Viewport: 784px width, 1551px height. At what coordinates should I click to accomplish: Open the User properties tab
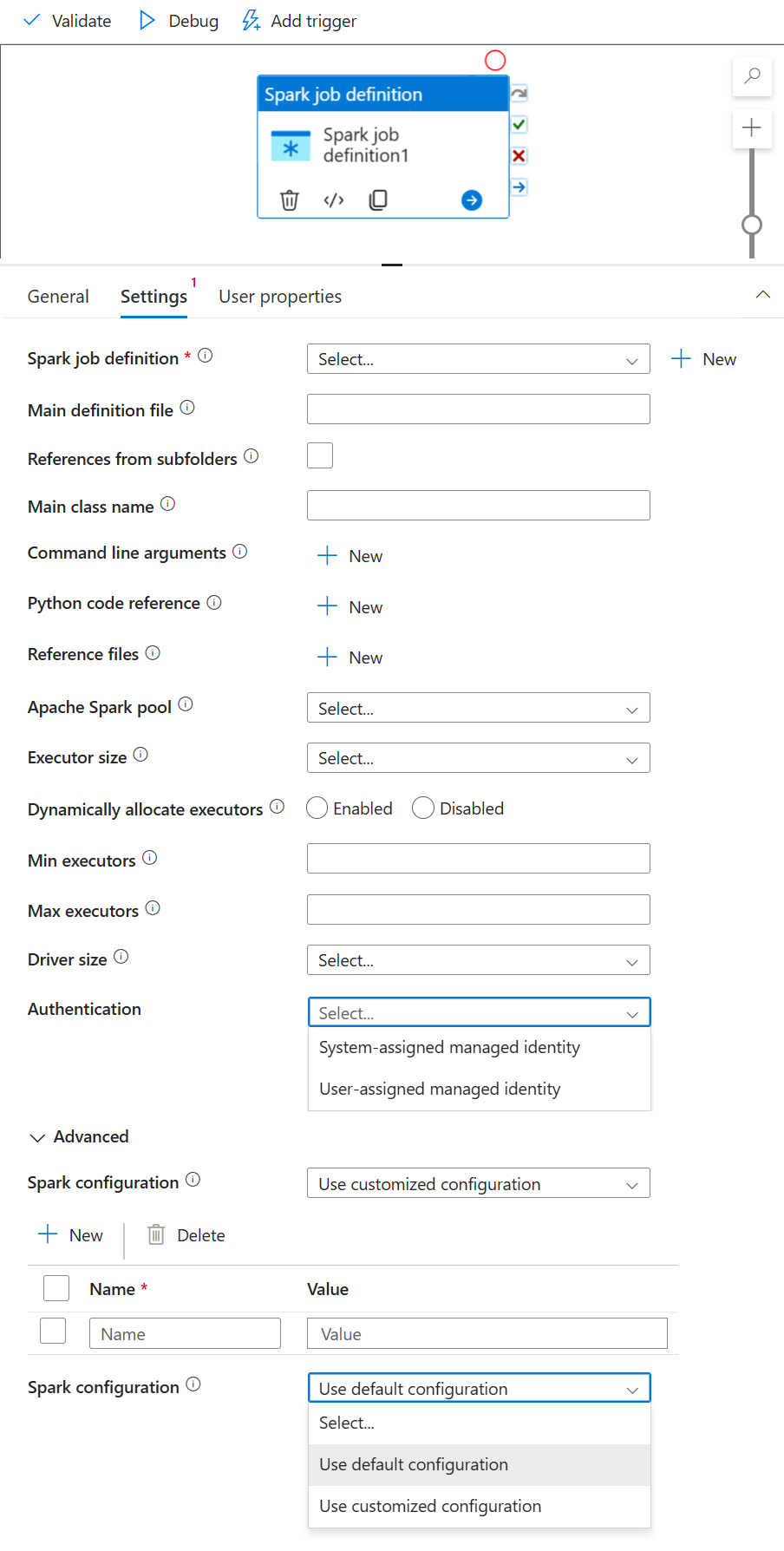[279, 296]
